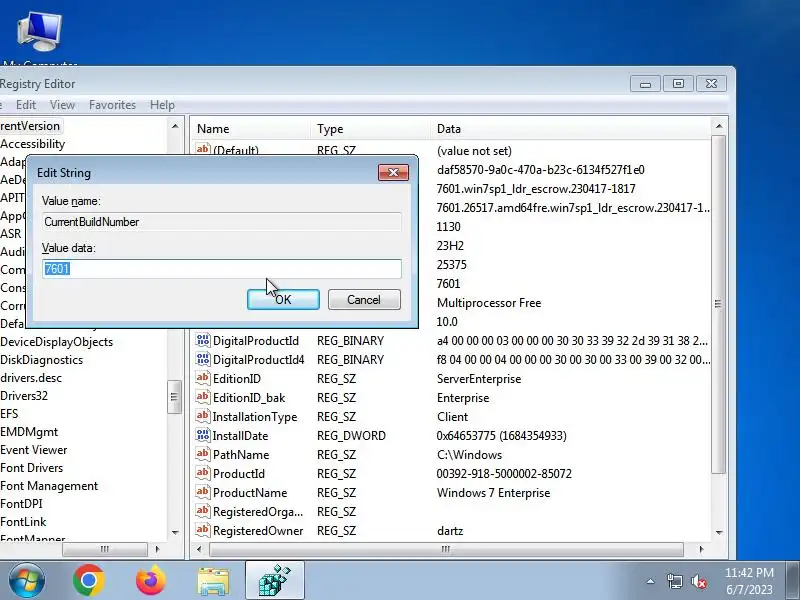This screenshot has height=600, width=800.
Task: Select the FontDPI key
Action: click(21, 504)
